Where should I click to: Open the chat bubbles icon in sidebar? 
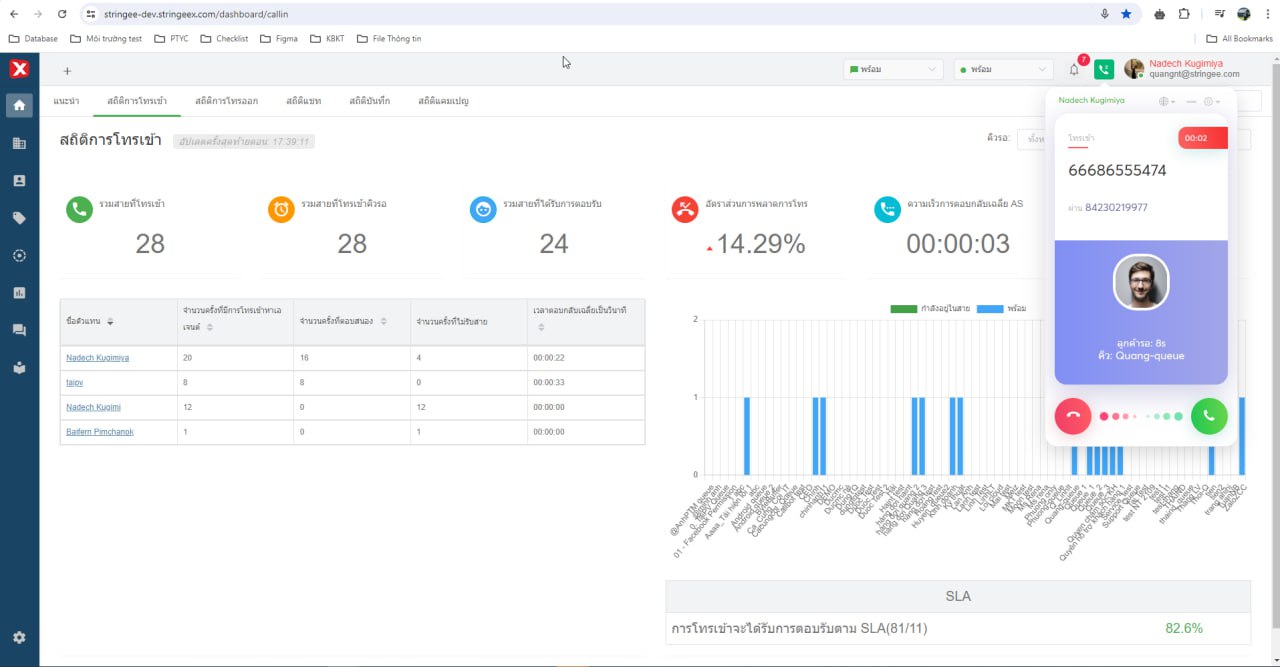pos(19,330)
